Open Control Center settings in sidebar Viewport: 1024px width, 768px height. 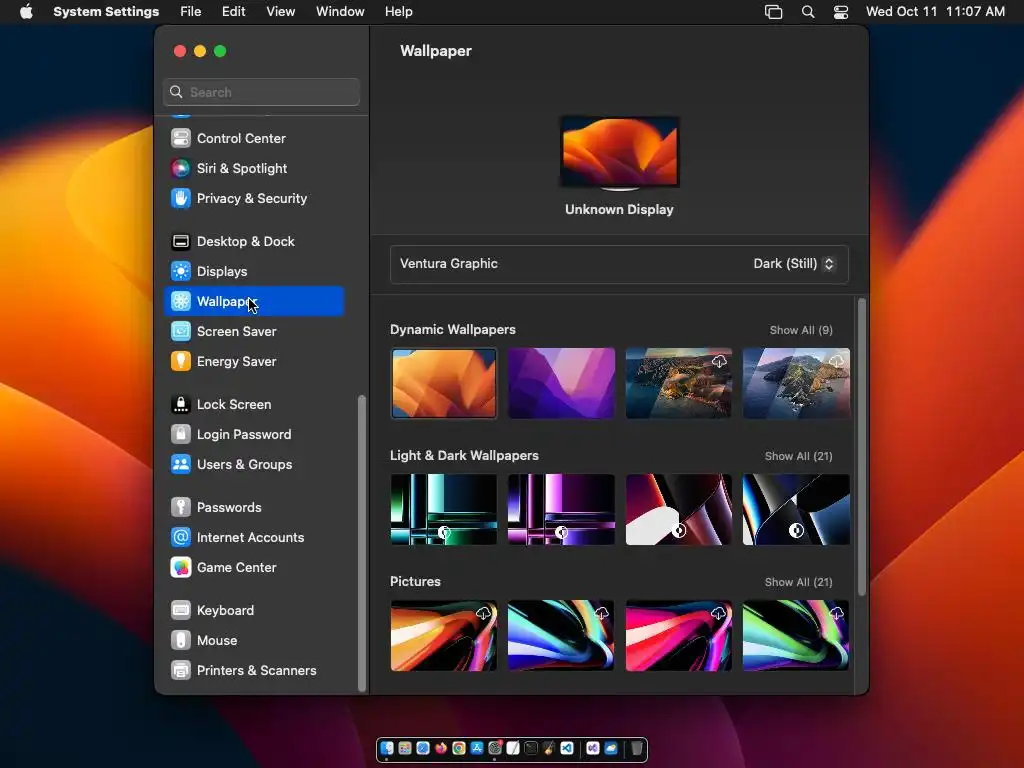[x=254, y=138]
